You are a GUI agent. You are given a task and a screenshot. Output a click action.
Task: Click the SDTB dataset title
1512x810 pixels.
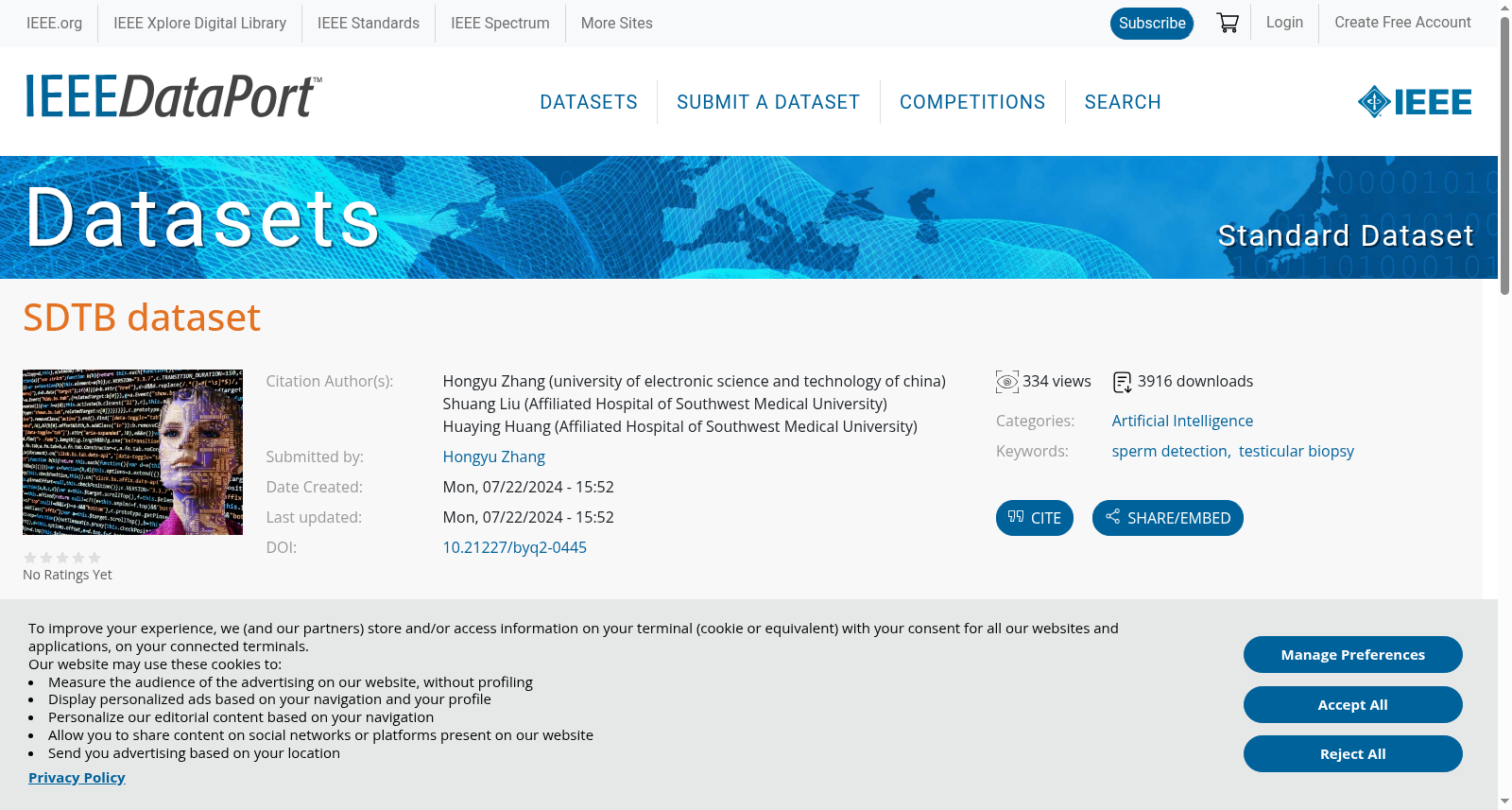[x=142, y=318]
